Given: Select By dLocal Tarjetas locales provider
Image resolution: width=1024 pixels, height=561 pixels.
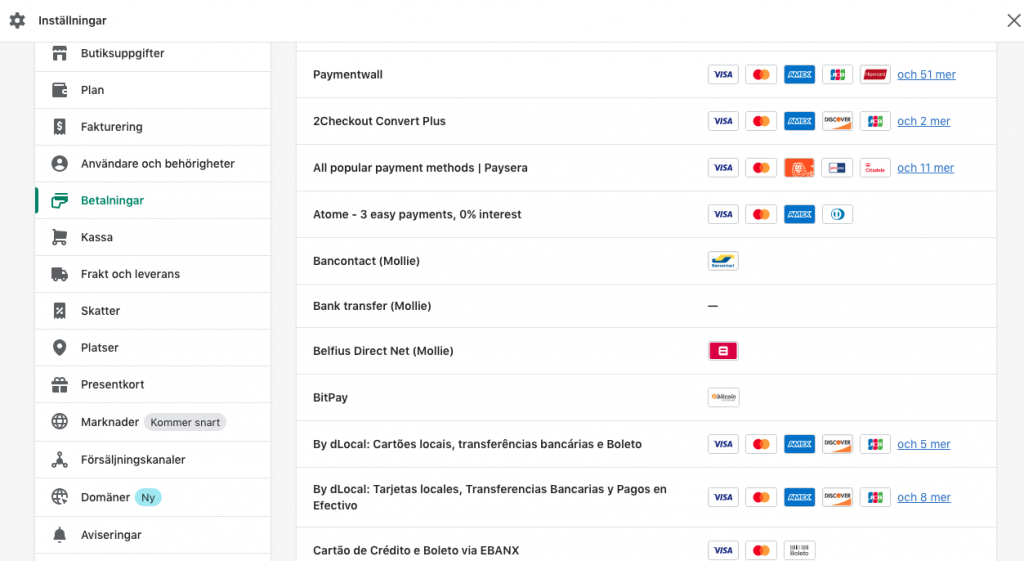Looking at the screenshot, I should click(647, 497).
